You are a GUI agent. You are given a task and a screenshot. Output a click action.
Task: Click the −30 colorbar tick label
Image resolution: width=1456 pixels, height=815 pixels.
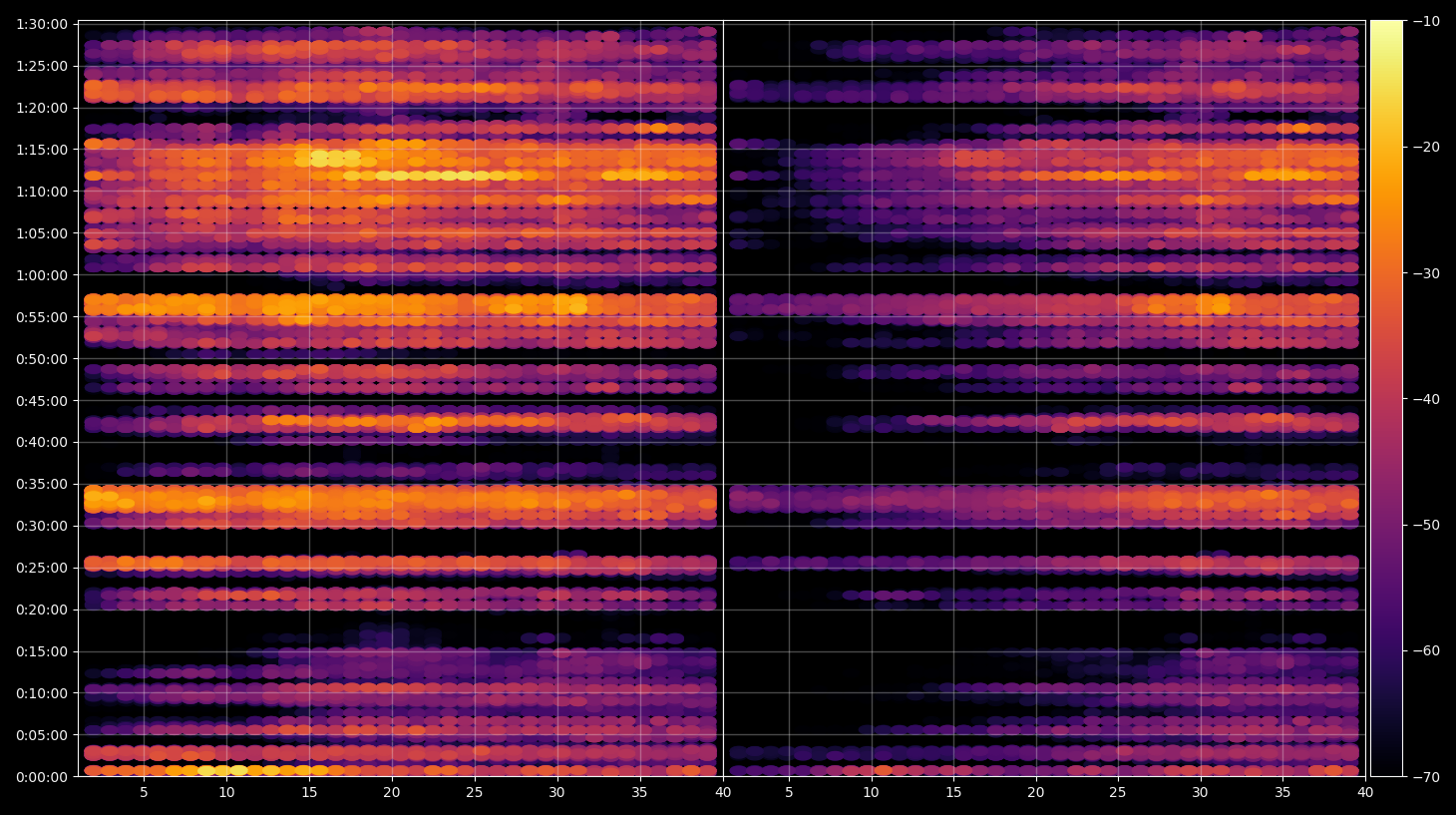1426,273
